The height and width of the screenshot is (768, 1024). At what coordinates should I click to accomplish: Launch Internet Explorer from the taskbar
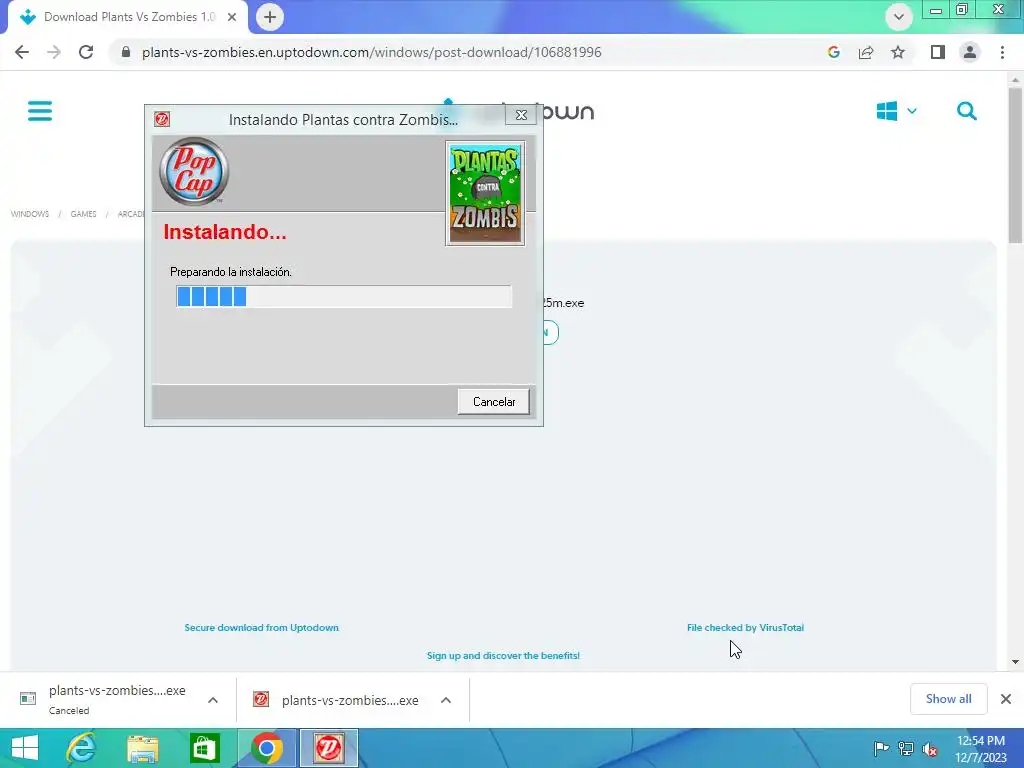(x=82, y=748)
